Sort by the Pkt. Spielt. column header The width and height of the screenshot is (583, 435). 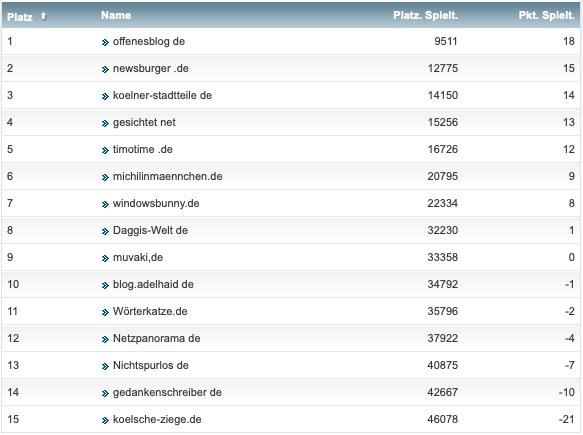(547, 16)
